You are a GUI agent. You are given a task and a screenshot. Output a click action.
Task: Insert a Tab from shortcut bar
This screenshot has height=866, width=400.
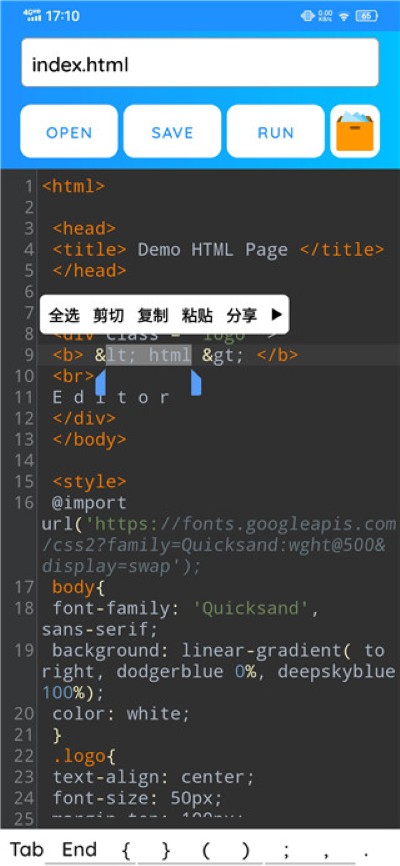27,849
